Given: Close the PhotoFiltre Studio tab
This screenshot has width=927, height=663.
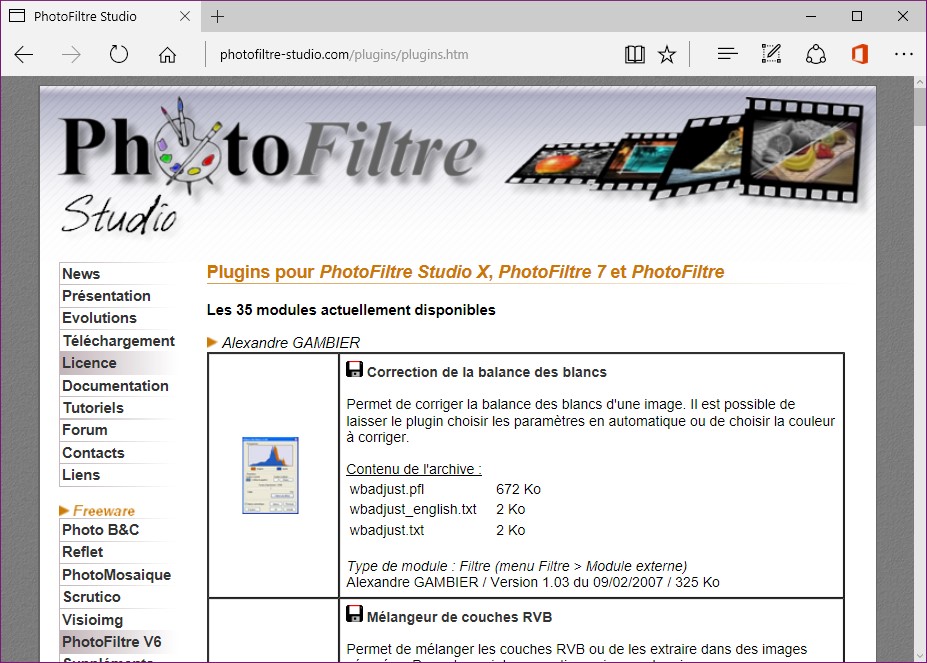Looking at the screenshot, I should point(185,17).
